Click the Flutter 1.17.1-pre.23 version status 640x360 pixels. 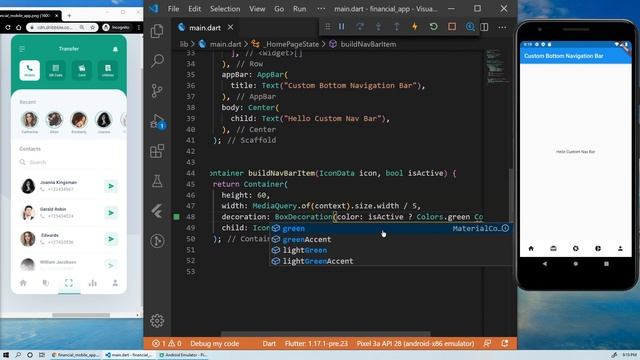(316, 344)
